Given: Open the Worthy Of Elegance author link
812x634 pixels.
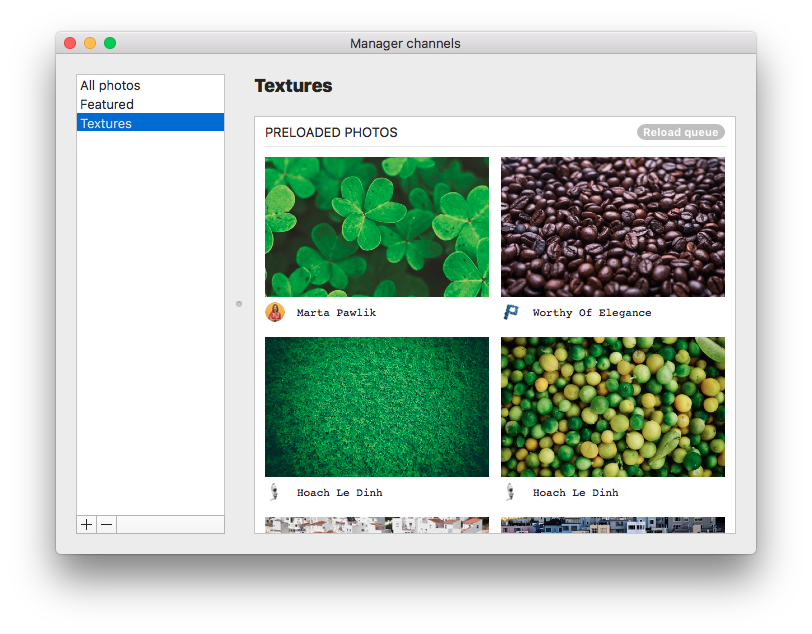Looking at the screenshot, I should pos(591,313).
